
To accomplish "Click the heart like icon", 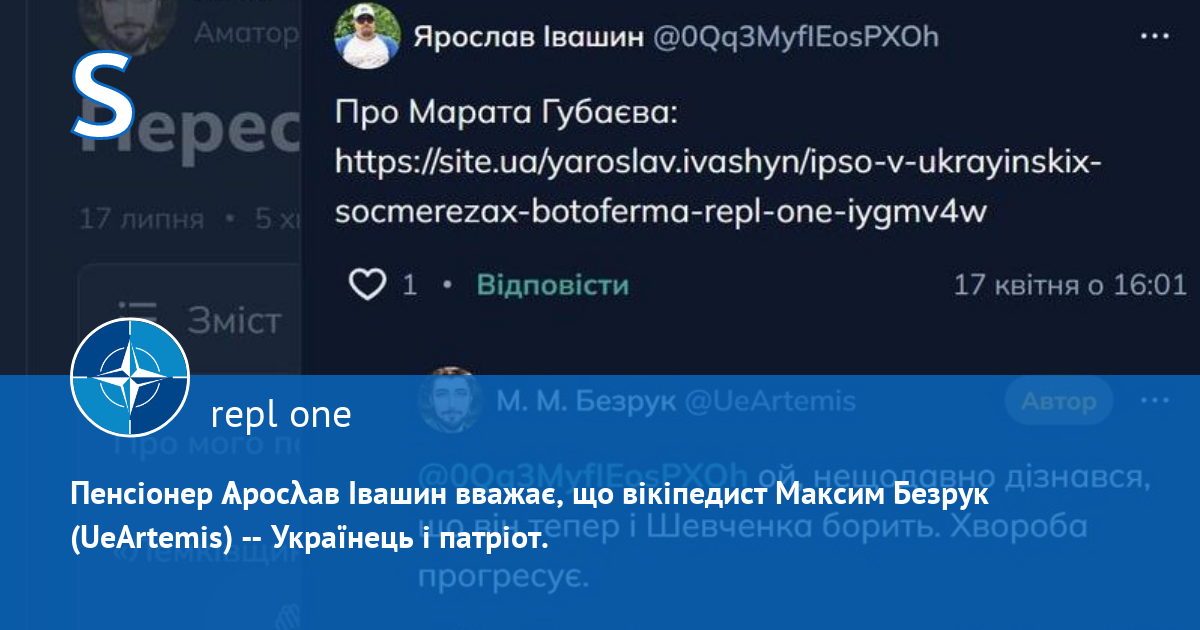I will 367,285.
